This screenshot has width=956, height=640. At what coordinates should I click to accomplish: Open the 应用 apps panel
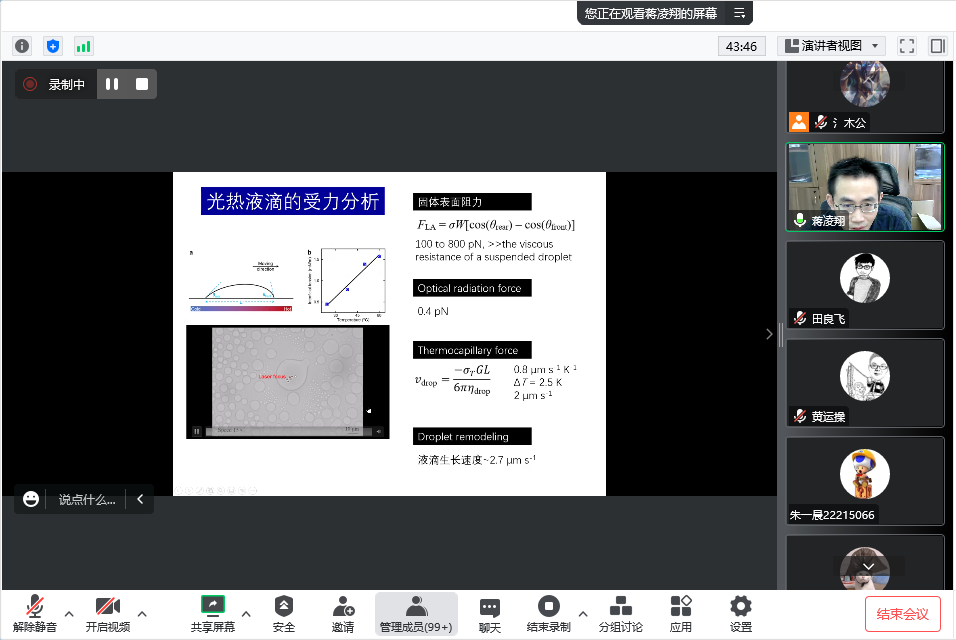click(x=681, y=613)
